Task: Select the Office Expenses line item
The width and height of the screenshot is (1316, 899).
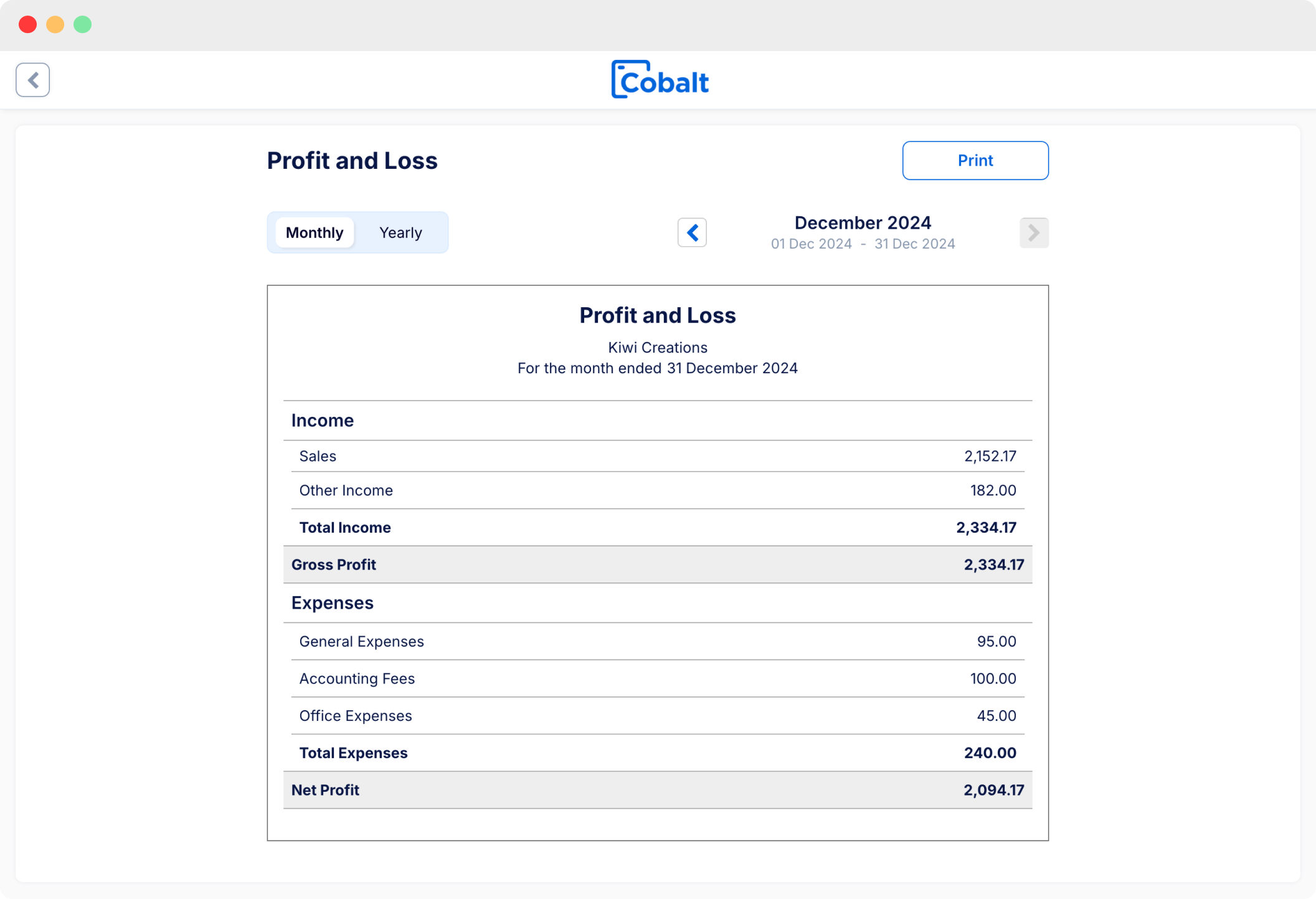Action: click(657, 715)
